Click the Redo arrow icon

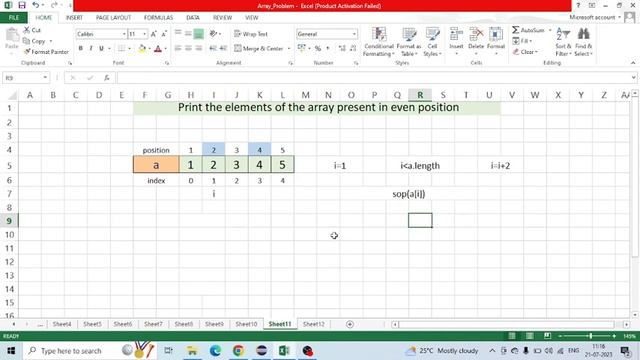[x=54, y=5]
